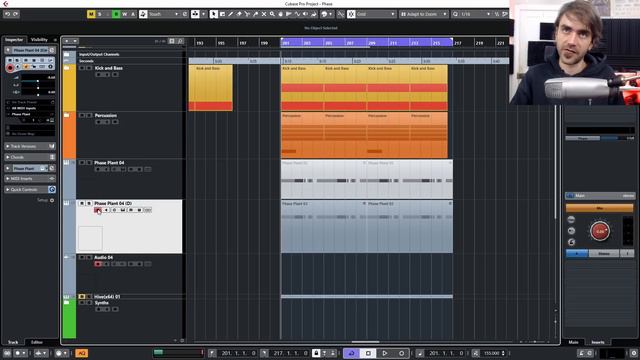Open the Inserts tab in right zone
The image size is (640, 360).
[x=598, y=342]
